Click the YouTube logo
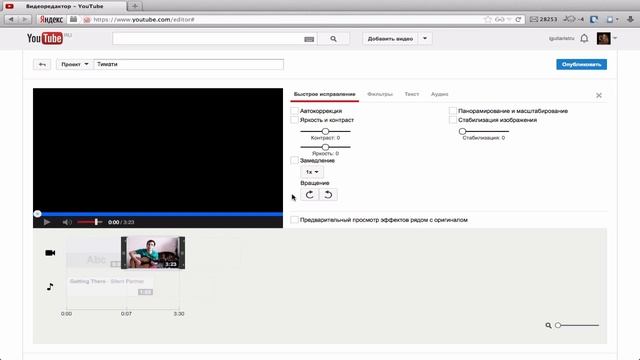The height and width of the screenshot is (360, 640). click(x=45, y=38)
